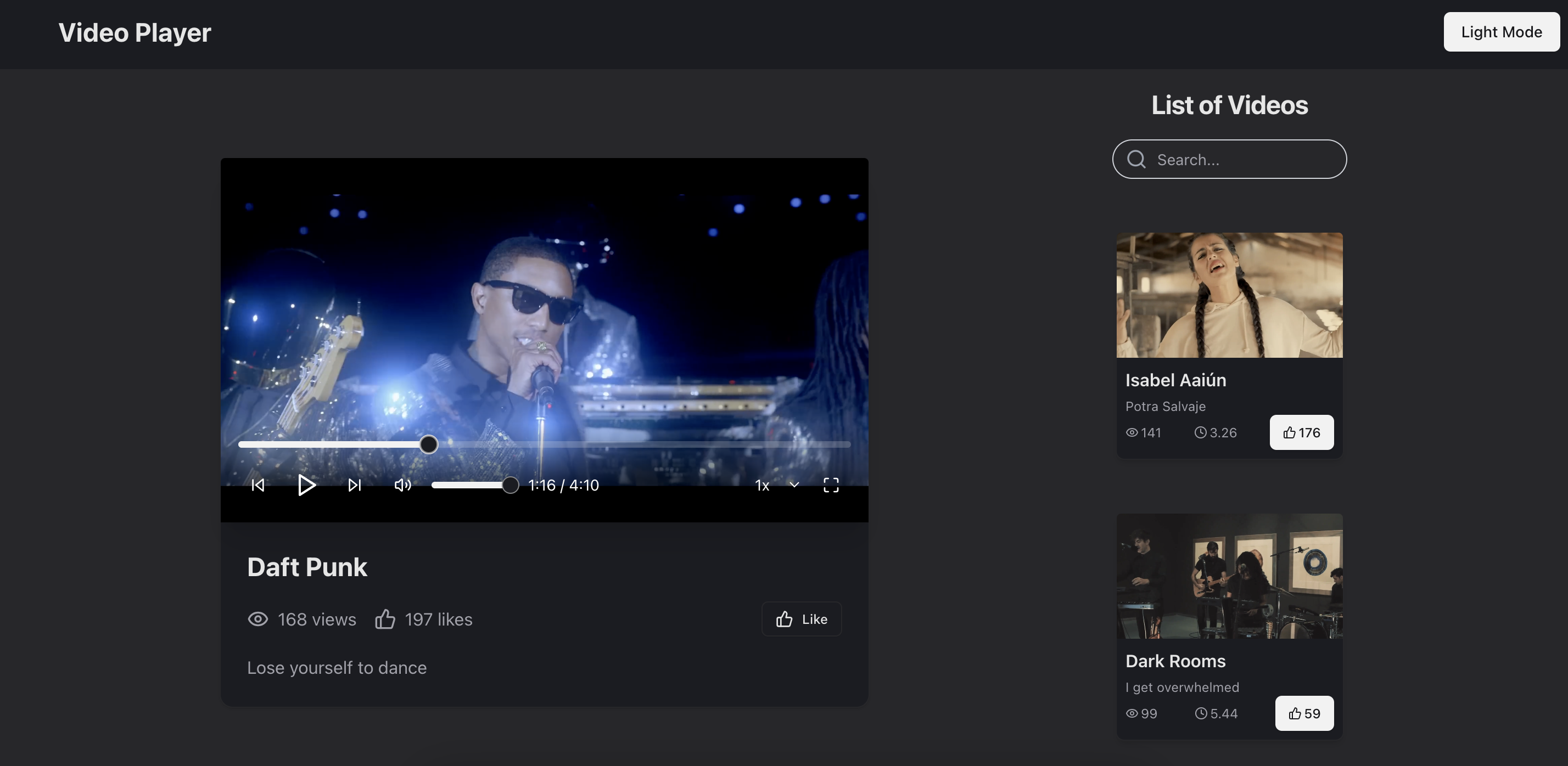This screenshot has height=766, width=1568.
Task: Click the Lose yourself to dance description
Action: [x=337, y=667]
